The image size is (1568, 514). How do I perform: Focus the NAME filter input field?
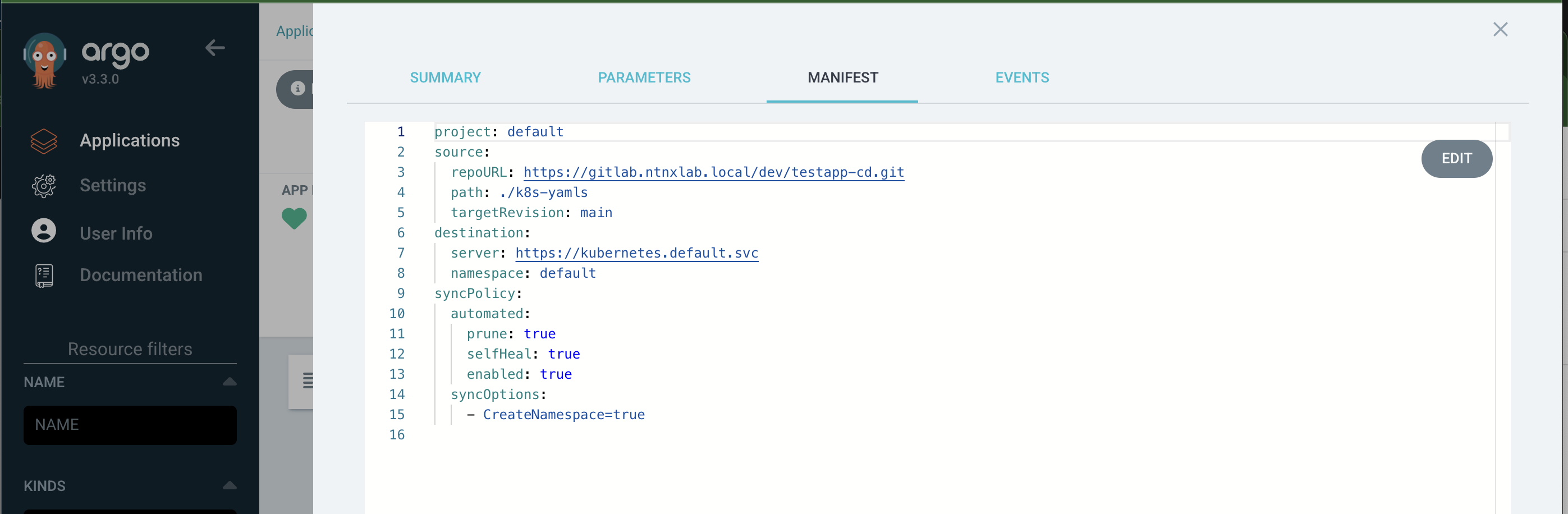pyautogui.click(x=130, y=425)
